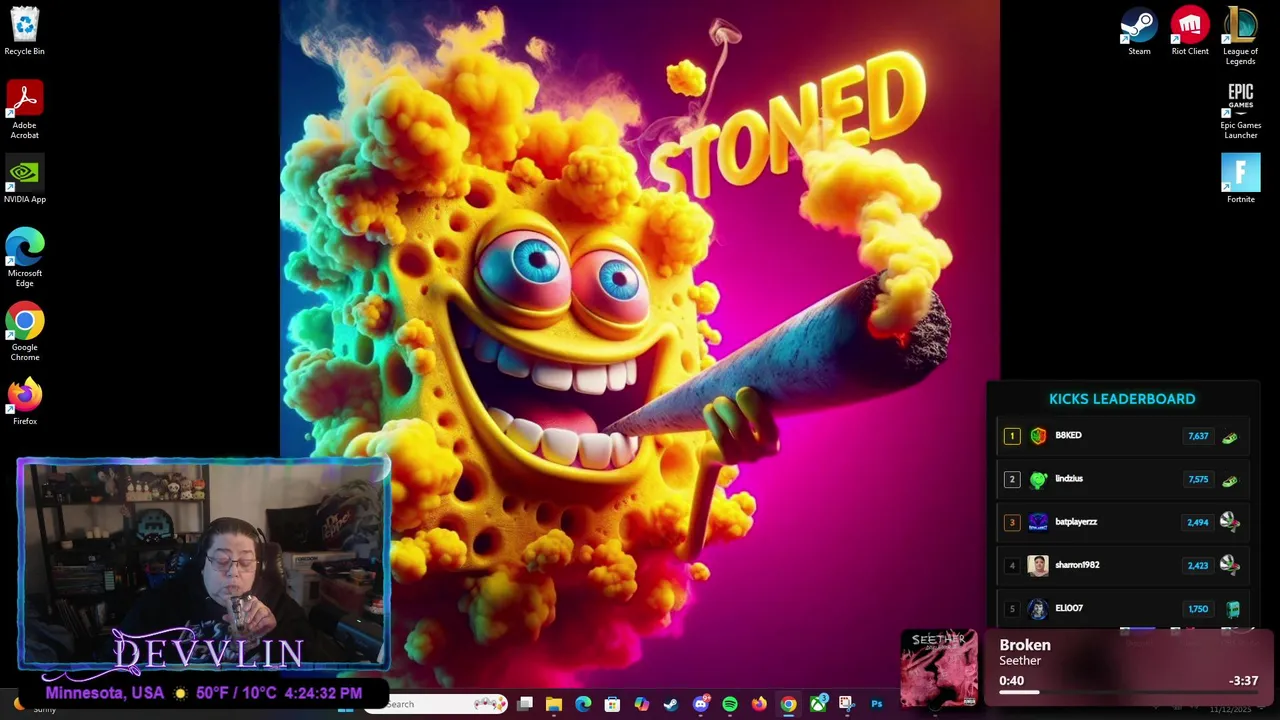Click the 7,637 kicks score
Screen dimensions: 1280x720
[x=1198, y=436]
